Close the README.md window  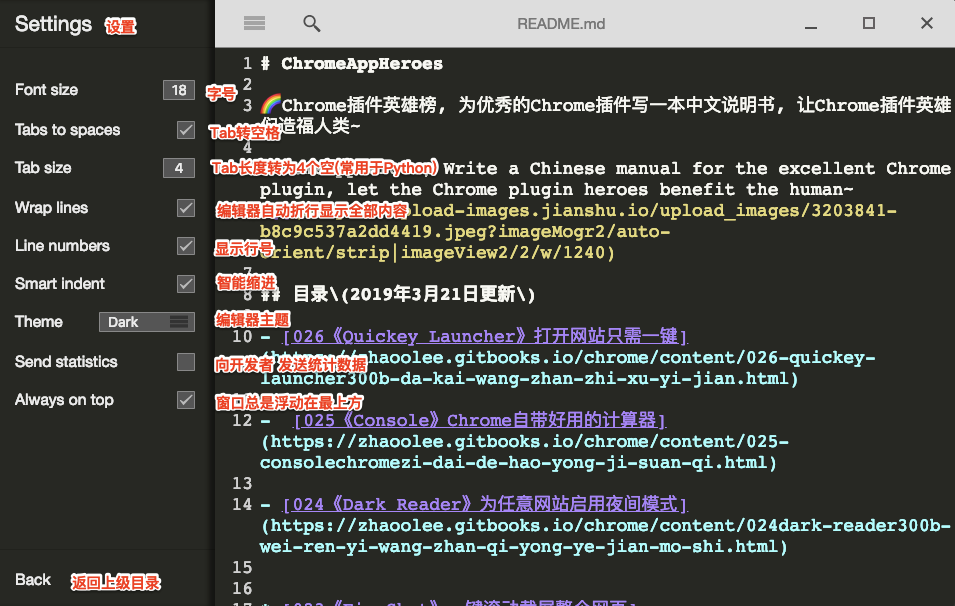pyautogui.click(x=926, y=23)
